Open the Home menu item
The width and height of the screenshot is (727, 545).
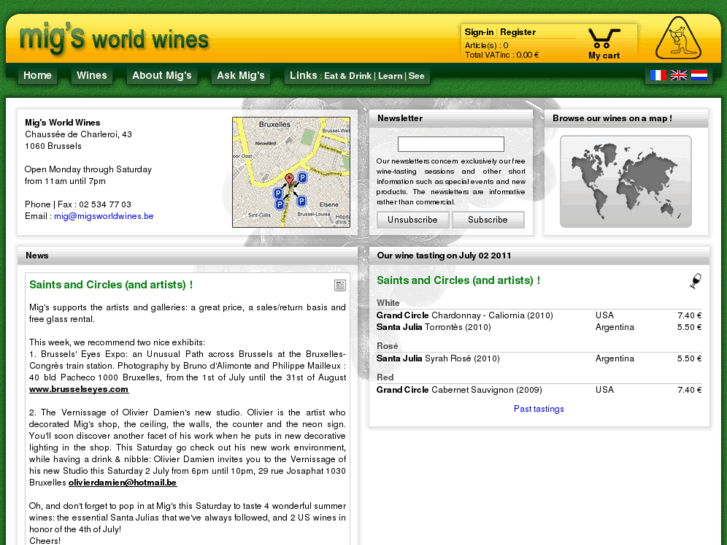point(37,76)
